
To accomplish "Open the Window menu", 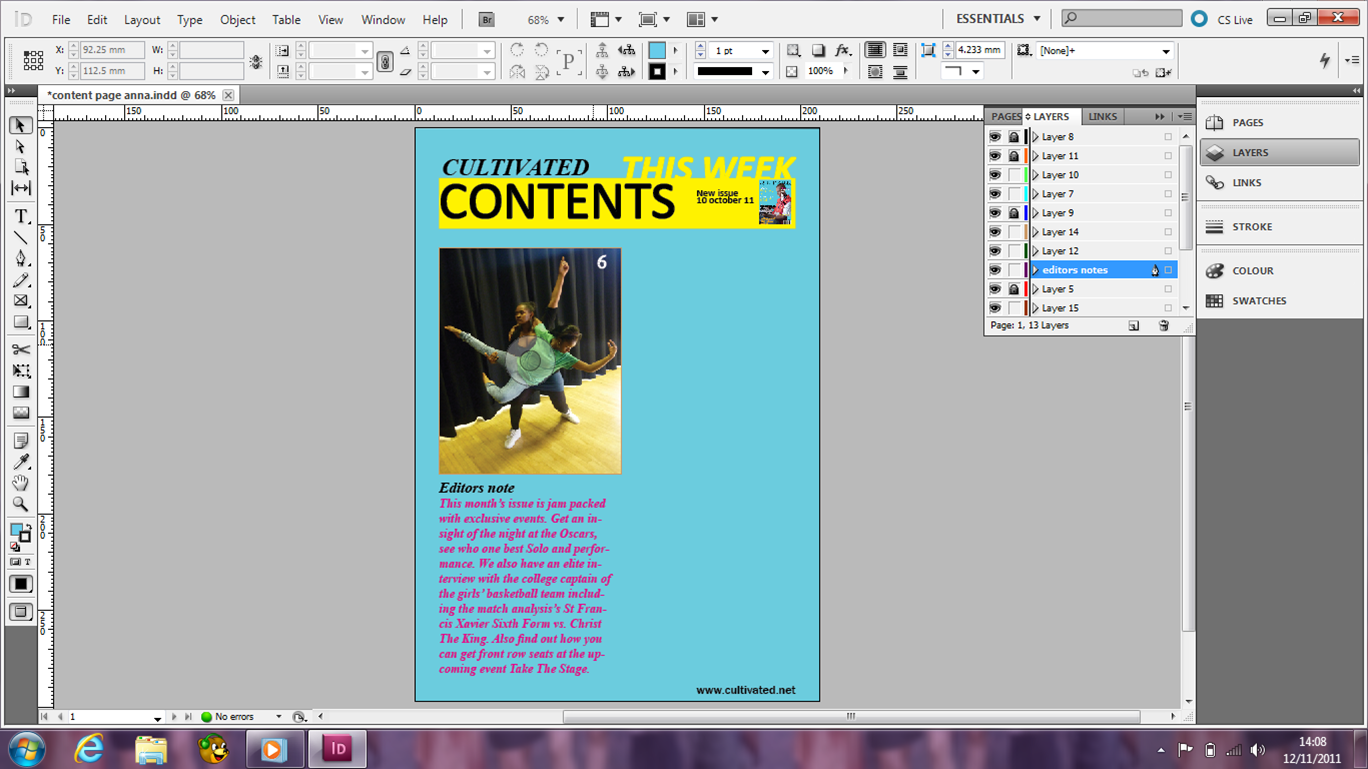I will pos(383,19).
